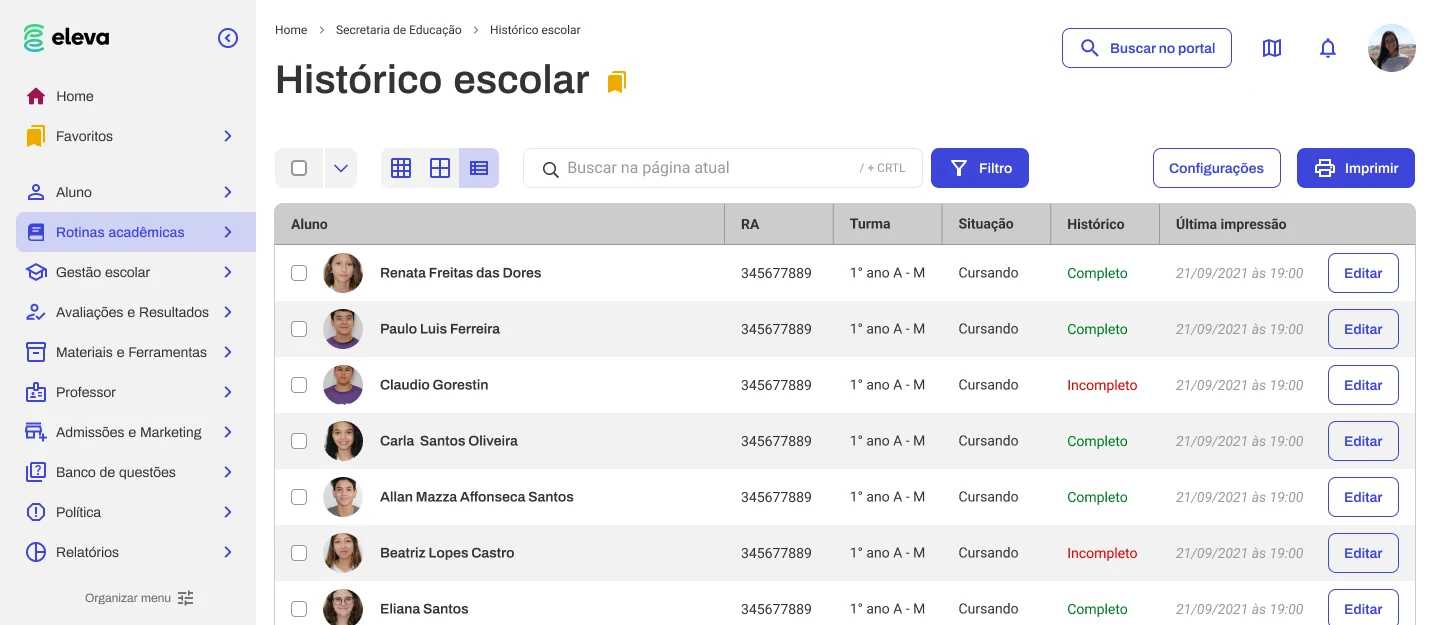Click the Materiais e Ferramentas box icon
Image resolution: width=1440 pixels, height=625 pixels.
click(x=36, y=352)
